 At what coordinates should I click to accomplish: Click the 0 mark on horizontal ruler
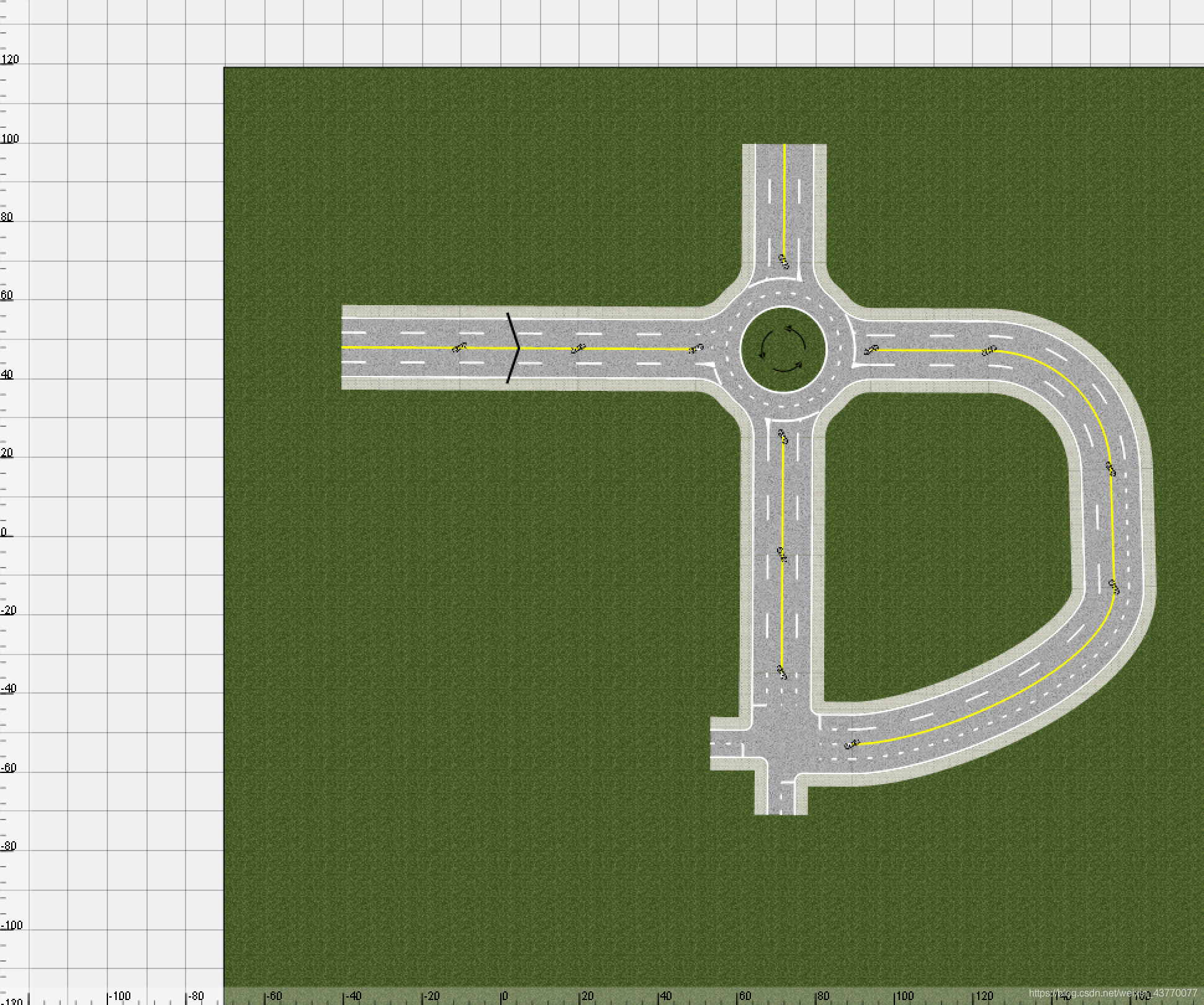click(x=505, y=996)
